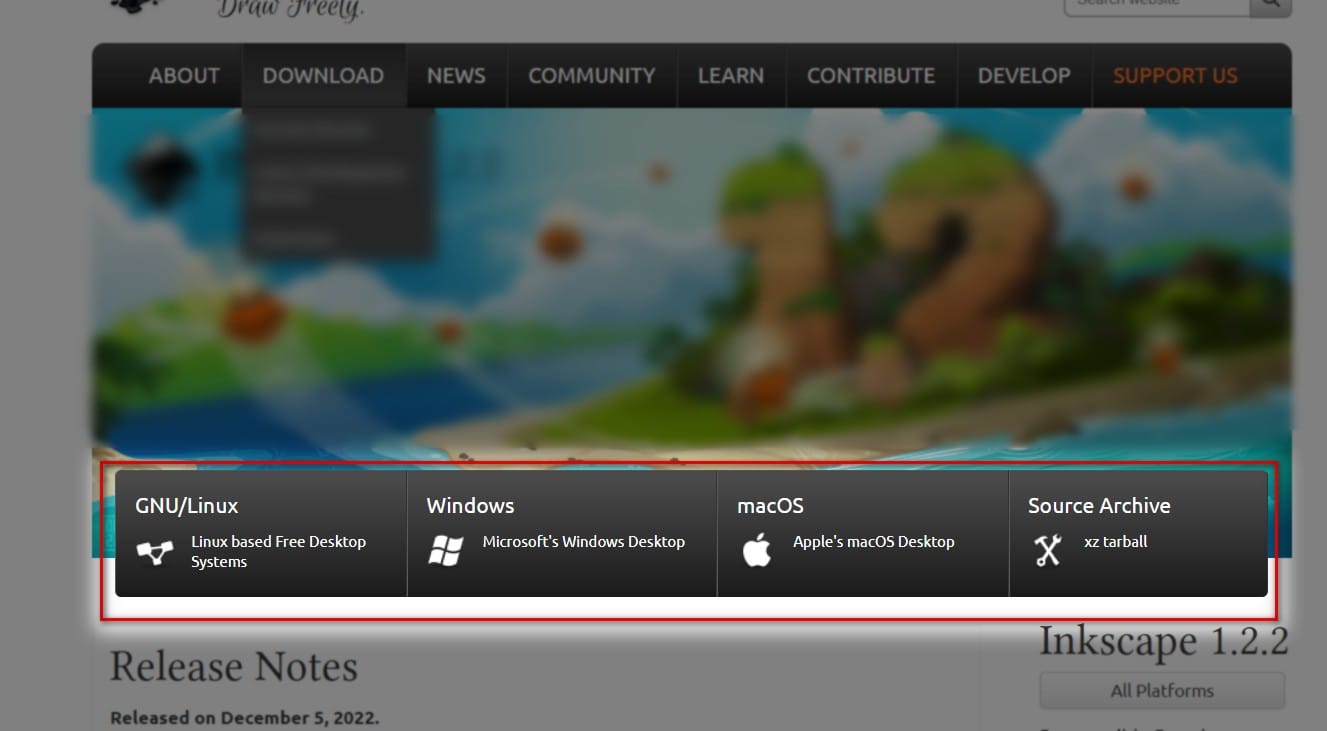The height and width of the screenshot is (731, 1327).
Task: Focus the Search website field
Action: [x=1157, y=4]
